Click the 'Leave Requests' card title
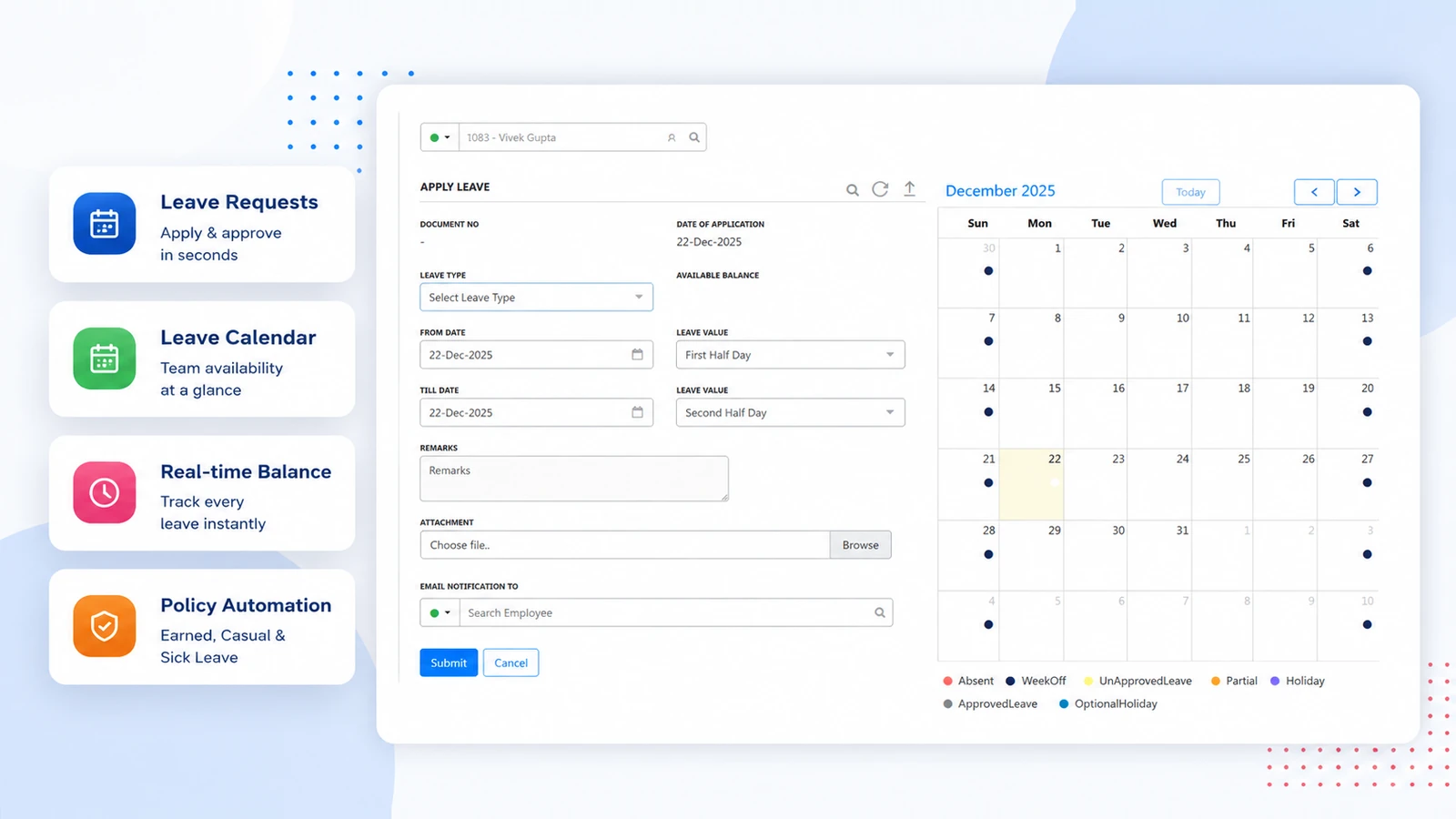 239,202
